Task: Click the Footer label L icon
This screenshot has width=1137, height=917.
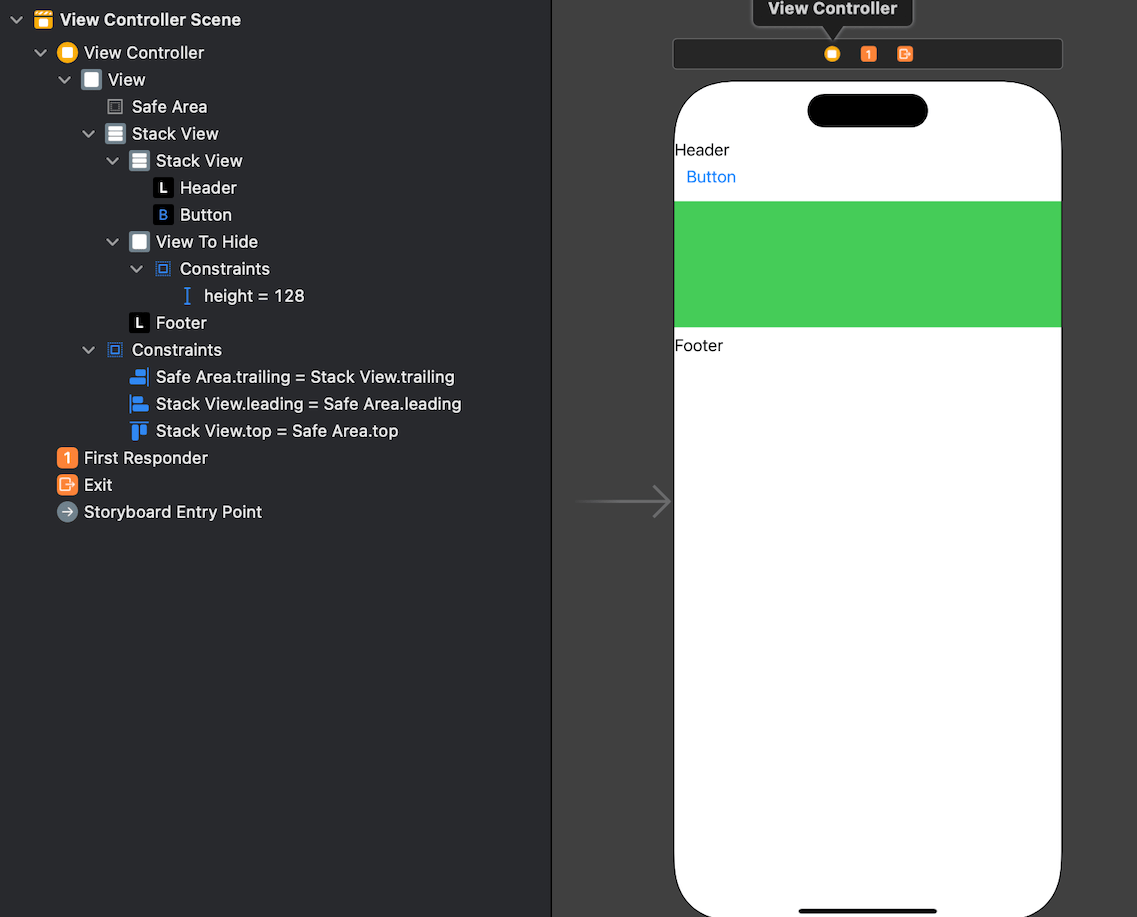Action: click(139, 323)
